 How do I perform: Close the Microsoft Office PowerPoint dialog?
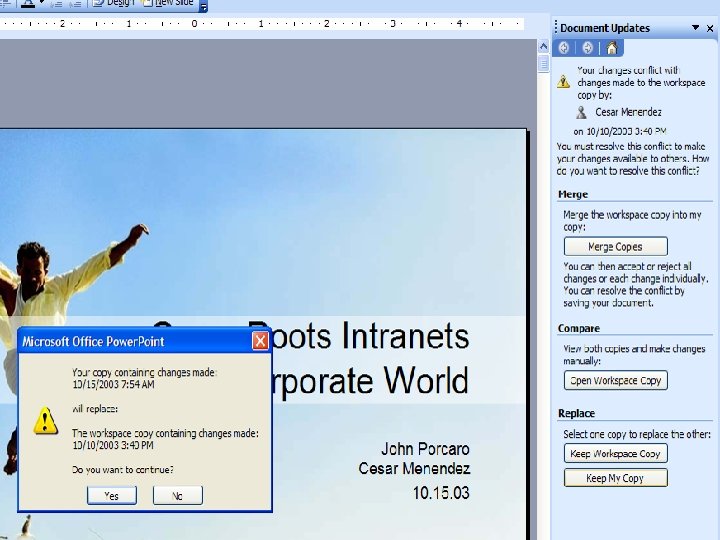(x=260, y=341)
